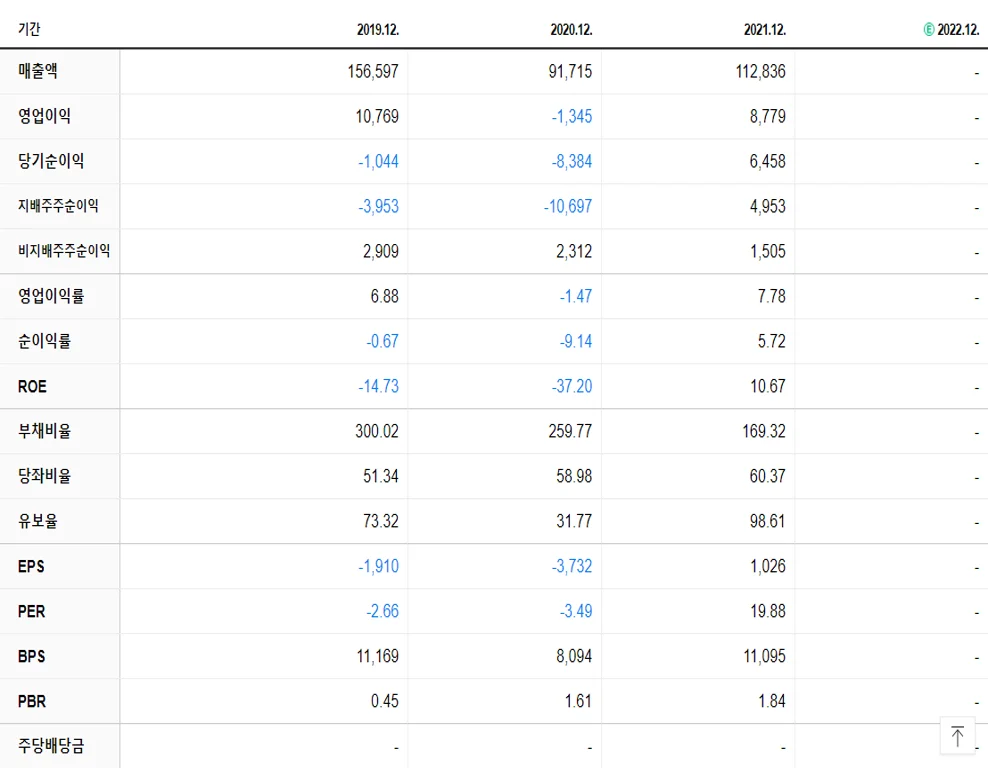Click debt ratio value 169.32
This screenshot has height=768, width=988.
click(764, 432)
